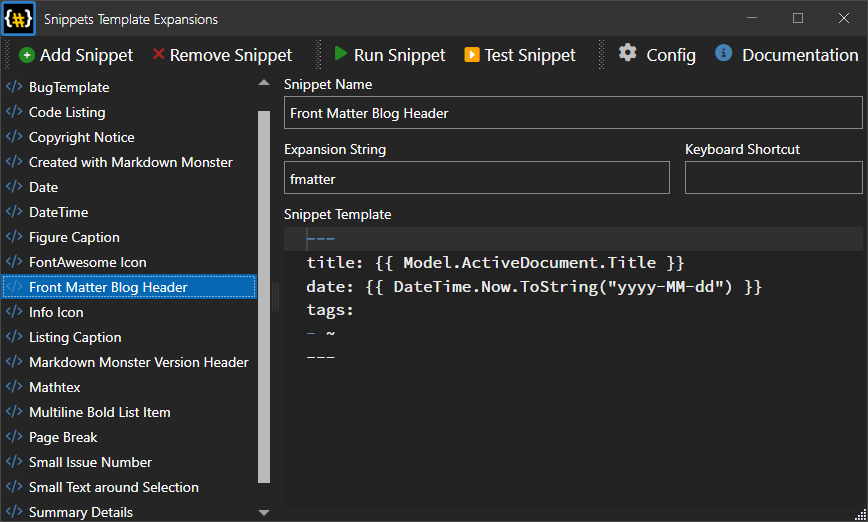
Task: Close the Snippets Template Expansions window
Action: [x=844, y=18]
